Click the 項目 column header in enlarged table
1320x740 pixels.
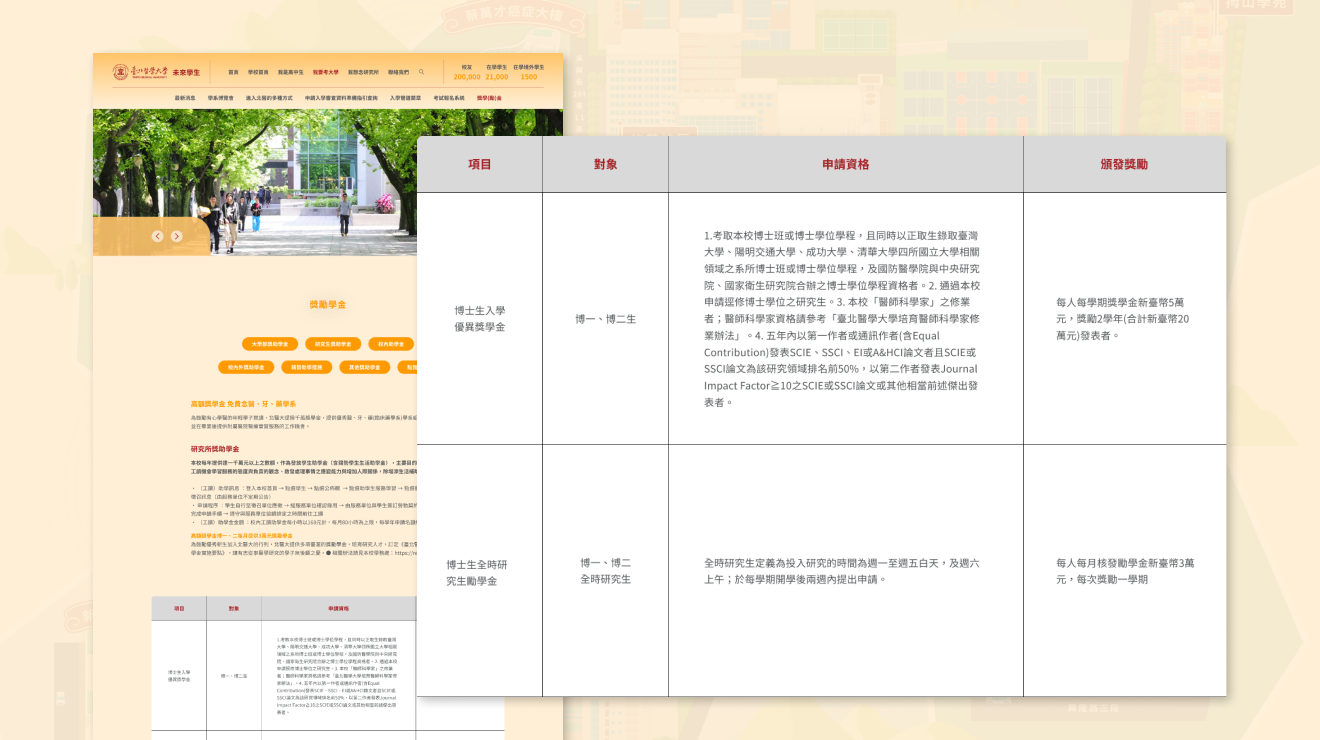point(480,164)
